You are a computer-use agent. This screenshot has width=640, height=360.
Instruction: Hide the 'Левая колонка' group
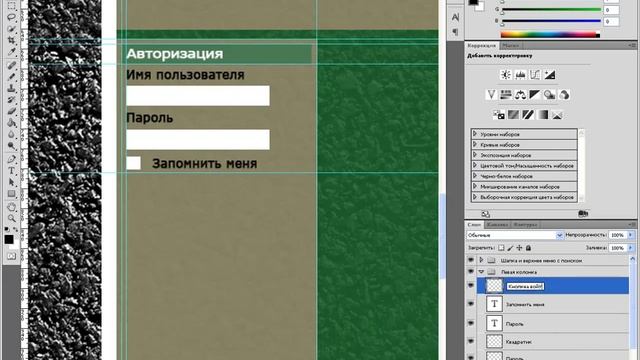(471, 271)
